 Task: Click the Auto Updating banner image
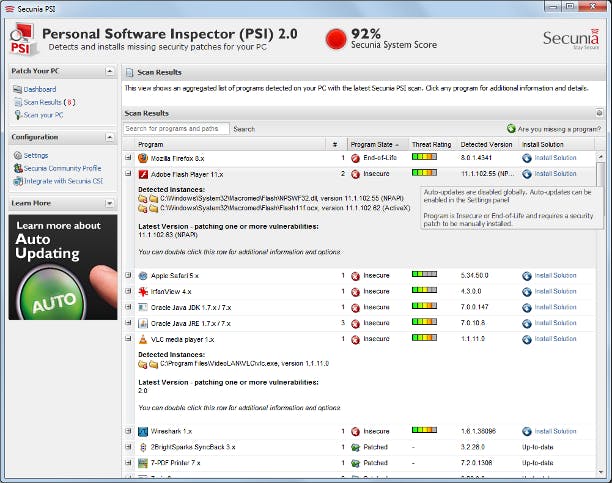pyautogui.click(x=63, y=267)
